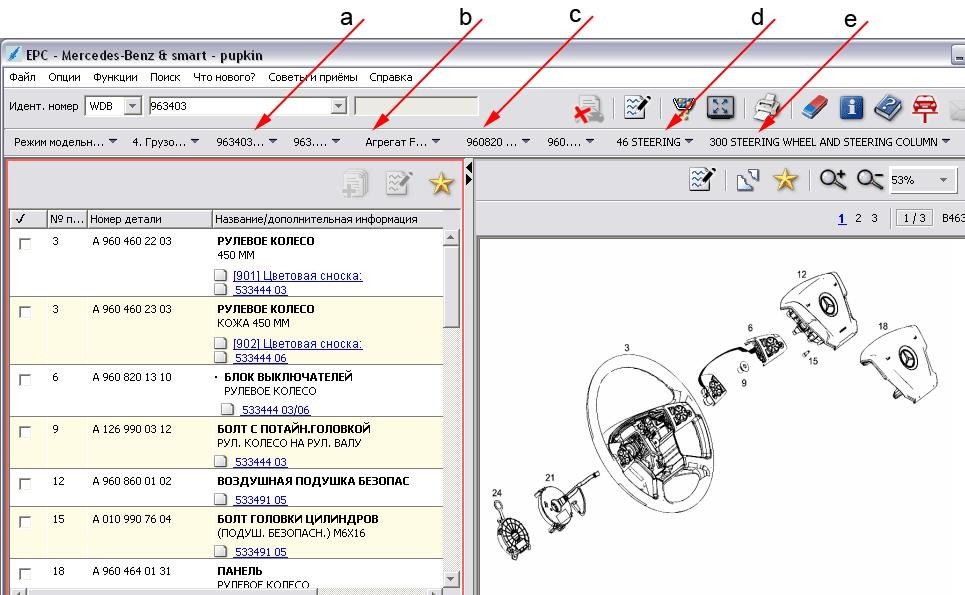Click the red car icon
This screenshot has height=595, width=965.
(924, 108)
